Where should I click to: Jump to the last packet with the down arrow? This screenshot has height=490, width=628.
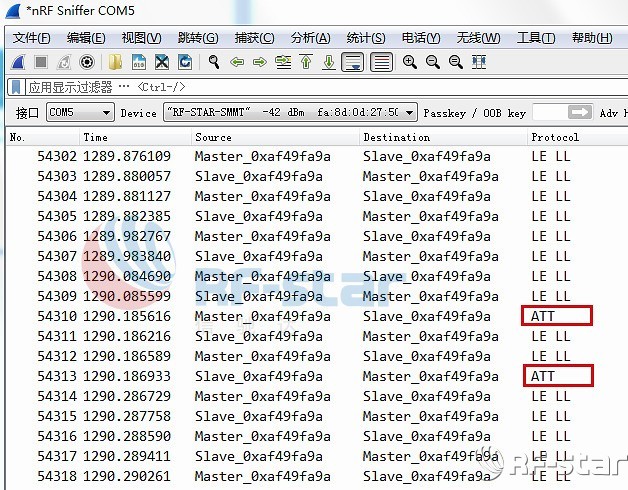pos(328,62)
